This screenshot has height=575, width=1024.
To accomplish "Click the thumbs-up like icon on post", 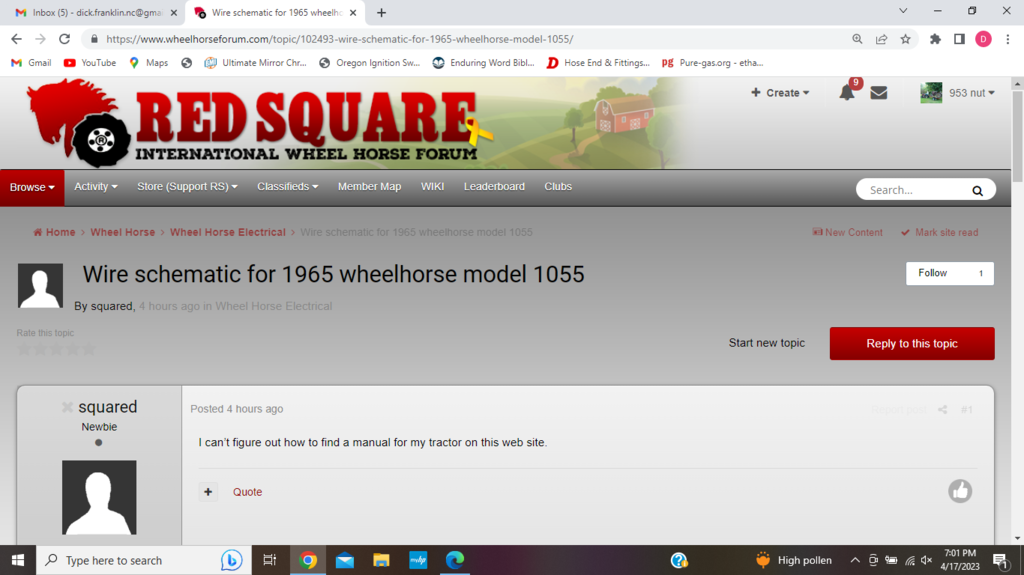I will pos(960,491).
